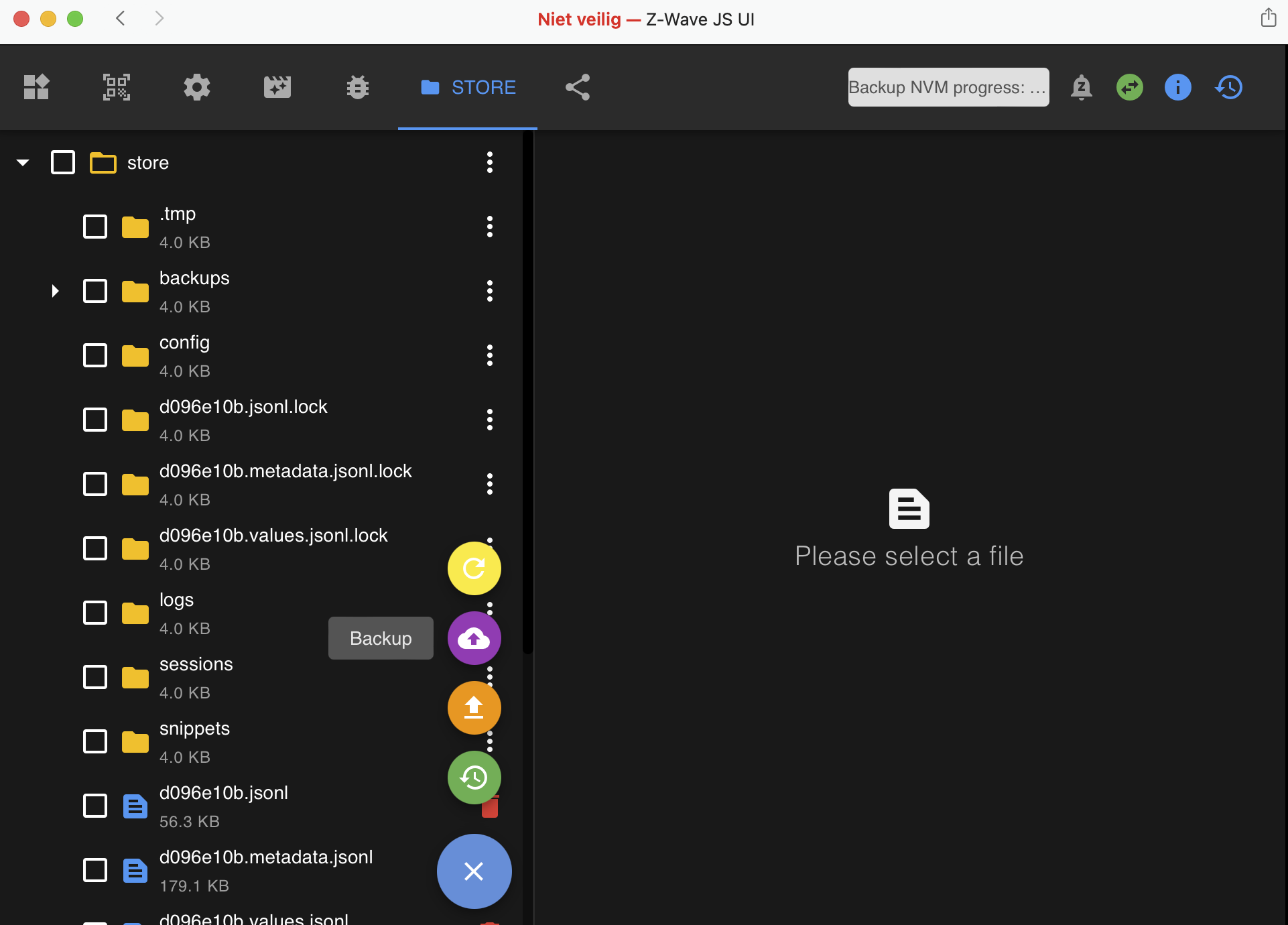This screenshot has width=1288, height=925.
Task: Click the green connection status icon
Action: coord(1130,87)
